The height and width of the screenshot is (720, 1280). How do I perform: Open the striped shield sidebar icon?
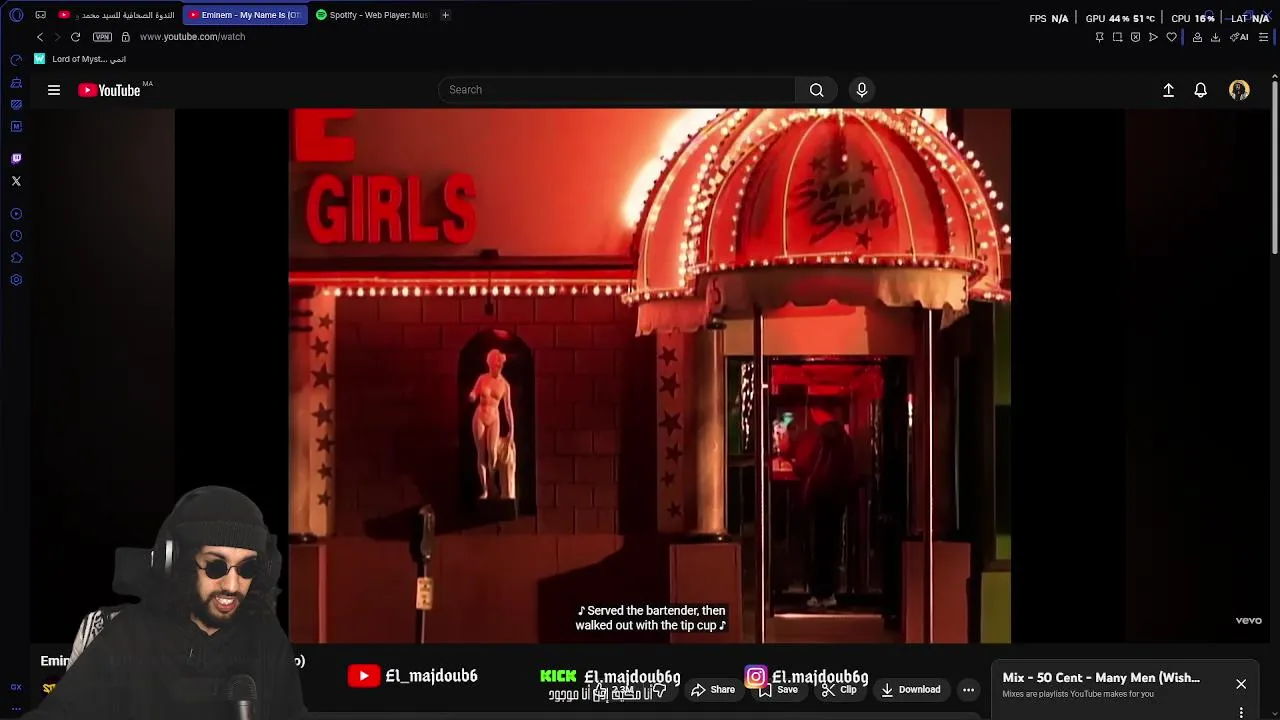click(16, 105)
